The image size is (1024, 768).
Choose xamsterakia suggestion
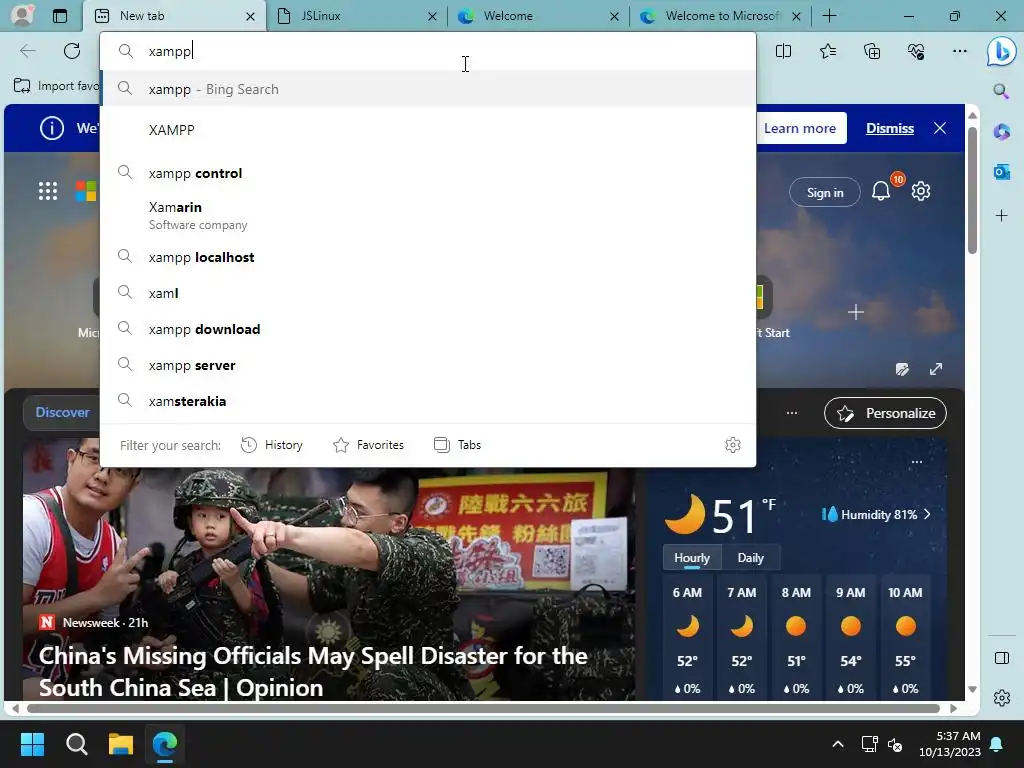(428, 401)
